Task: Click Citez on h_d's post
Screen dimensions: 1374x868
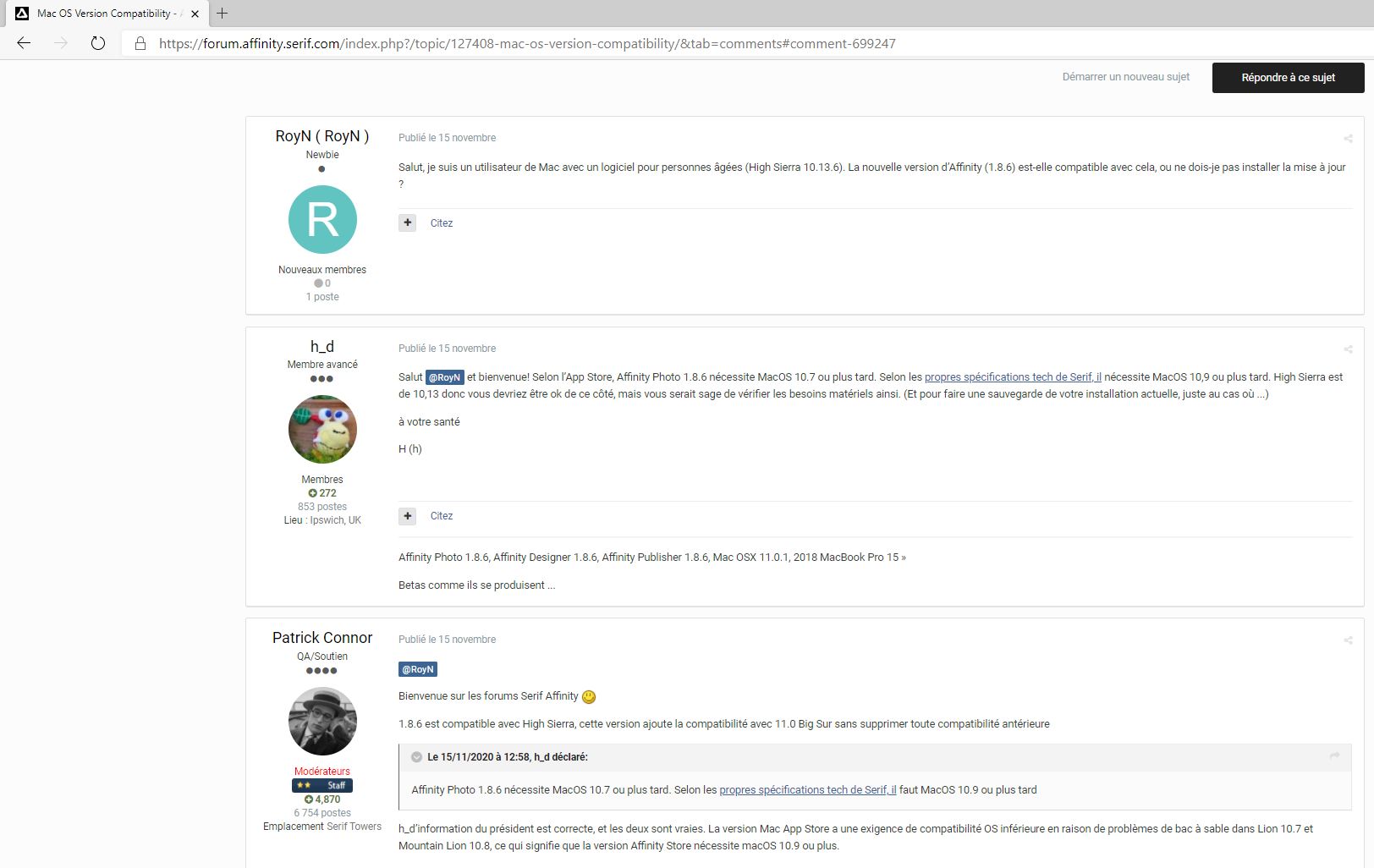Action: [x=442, y=516]
